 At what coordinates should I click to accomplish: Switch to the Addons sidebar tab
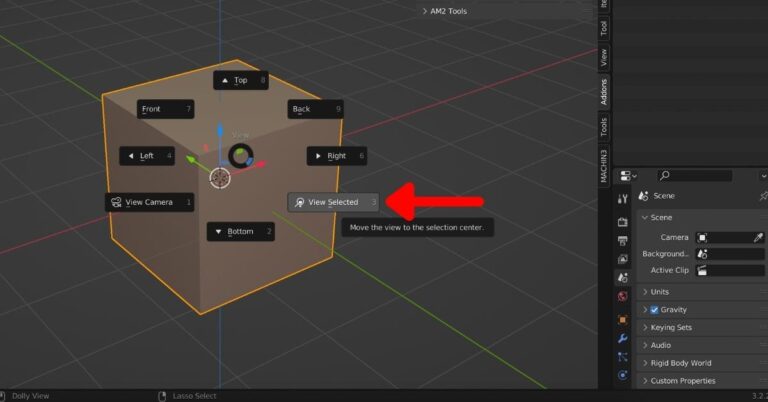604,91
